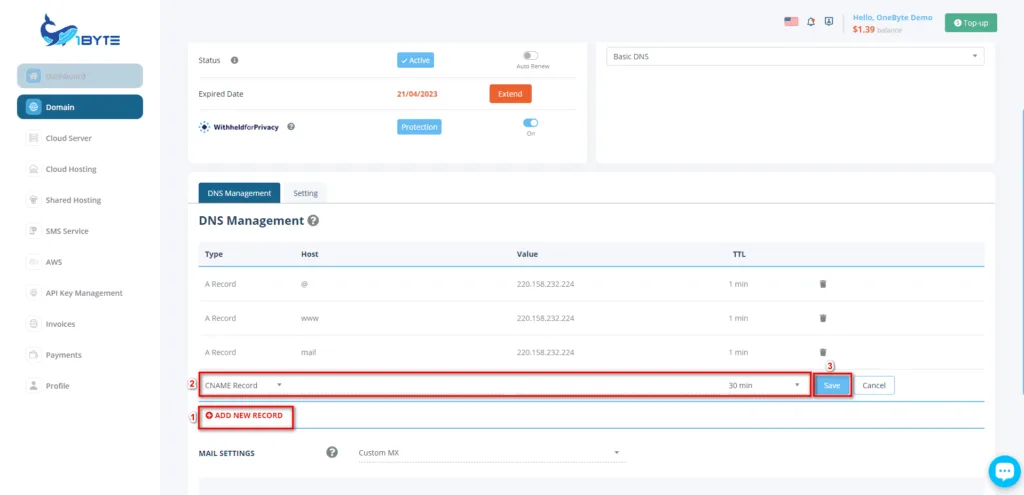
Task: Open the live chat bubble
Action: coord(1002,472)
